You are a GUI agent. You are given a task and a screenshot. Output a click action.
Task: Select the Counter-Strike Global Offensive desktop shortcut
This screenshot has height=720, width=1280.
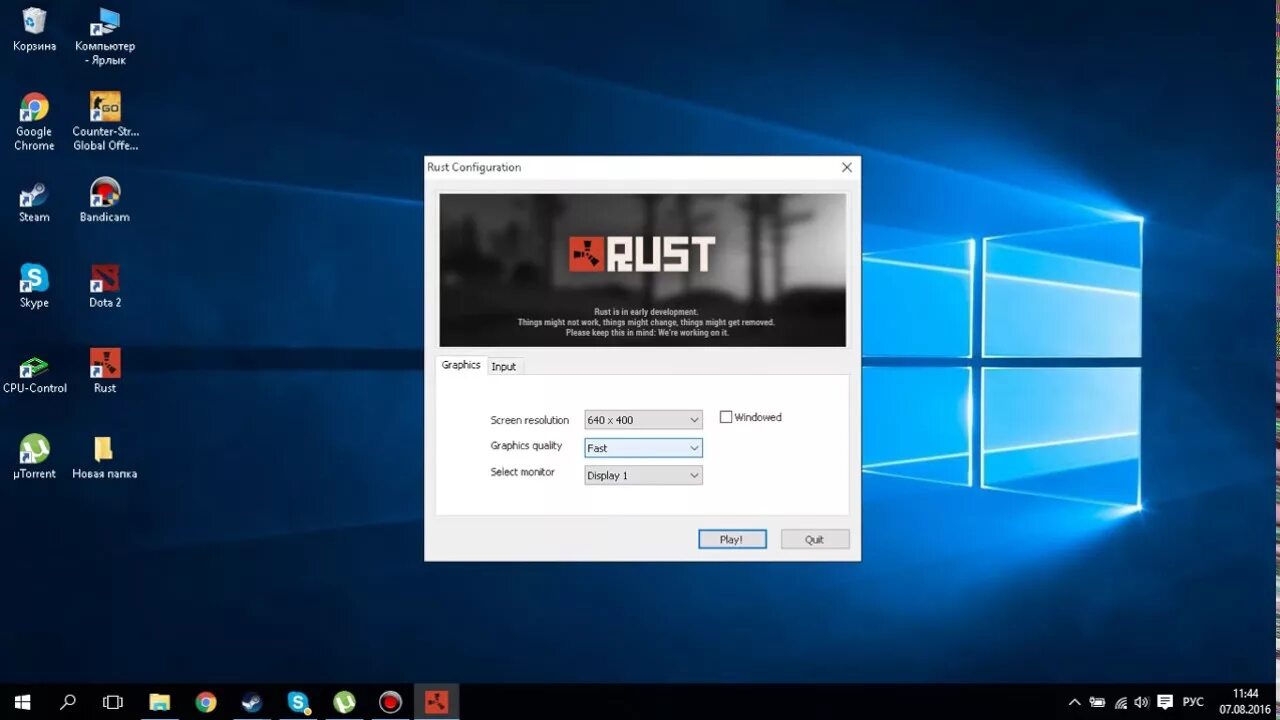tap(105, 122)
